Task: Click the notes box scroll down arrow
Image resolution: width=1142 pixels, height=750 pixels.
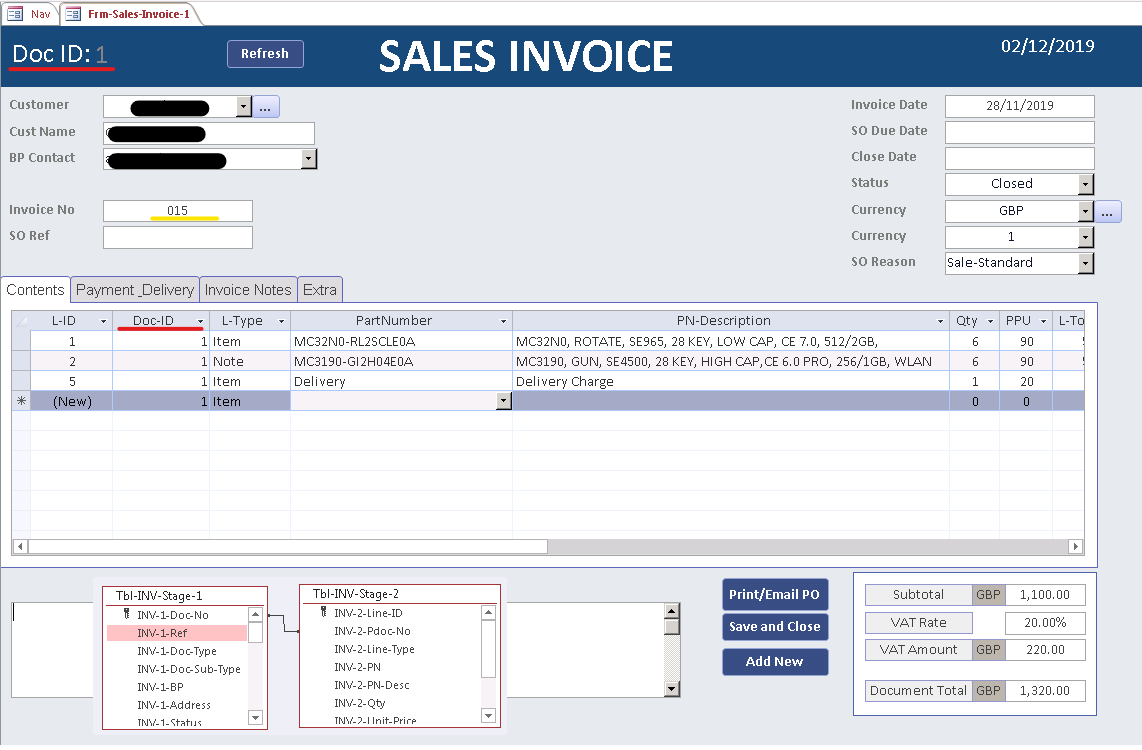Action: click(x=672, y=689)
